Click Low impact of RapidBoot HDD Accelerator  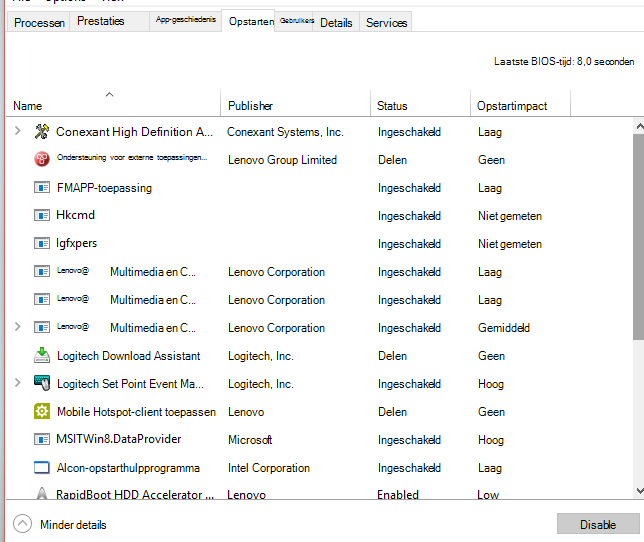(488, 494)
